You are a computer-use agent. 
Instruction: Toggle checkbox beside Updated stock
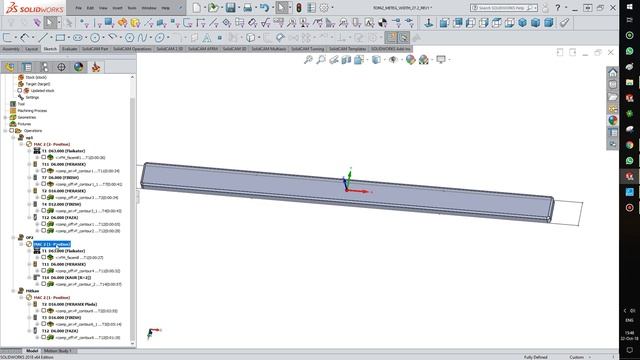click(20, 91)
